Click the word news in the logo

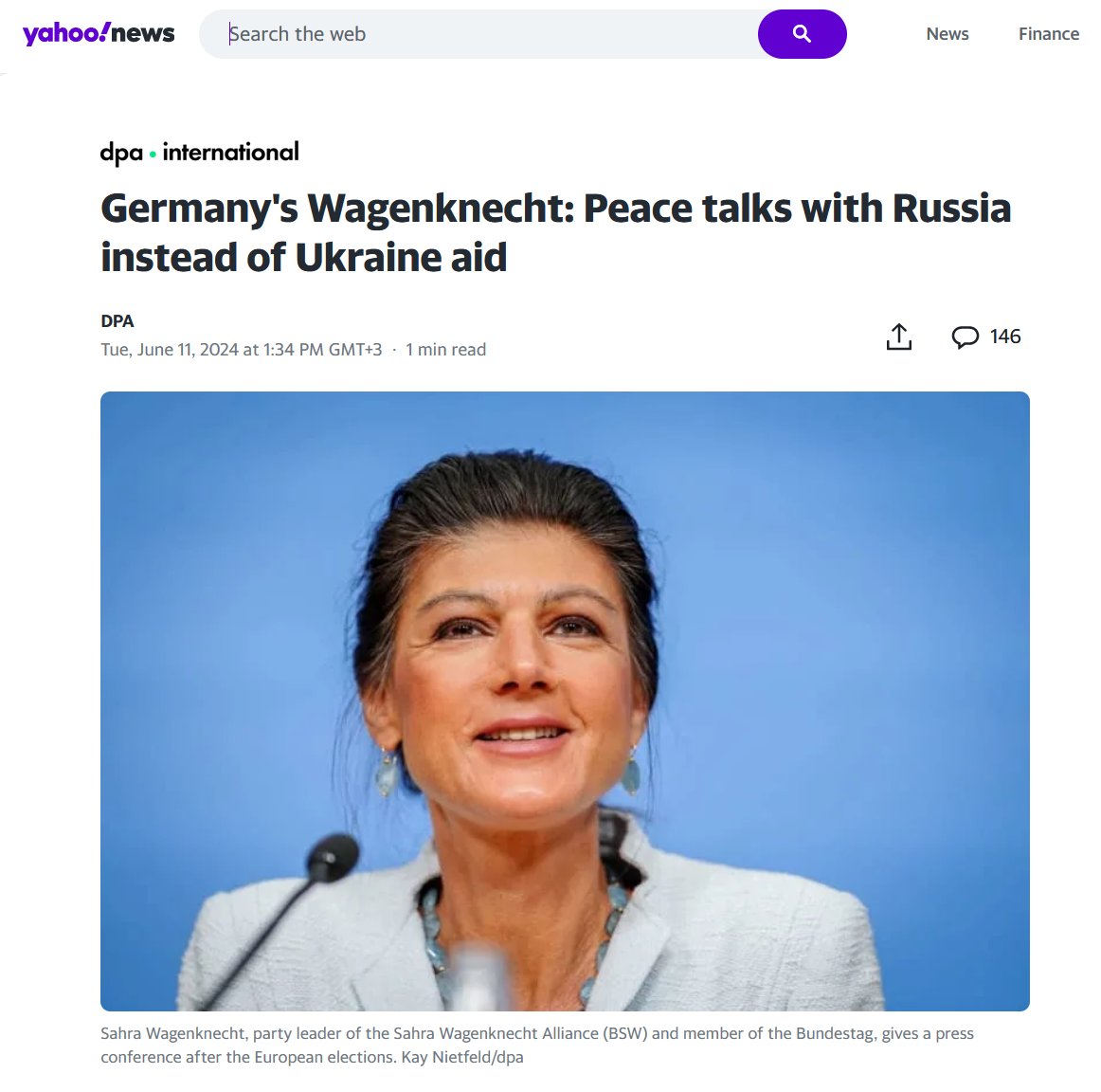click(143, 34)
